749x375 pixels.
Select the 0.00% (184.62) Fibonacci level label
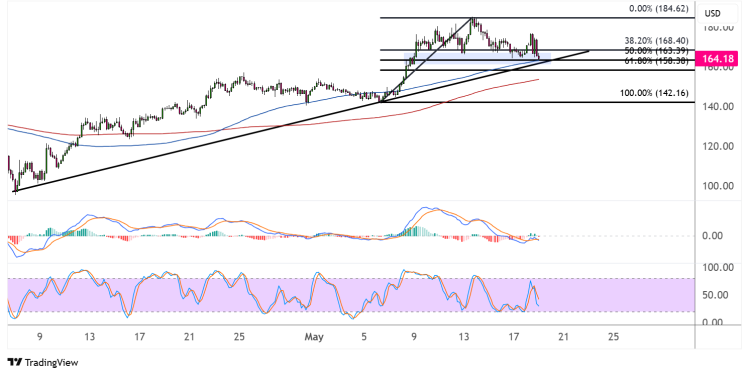coord(659,9)
